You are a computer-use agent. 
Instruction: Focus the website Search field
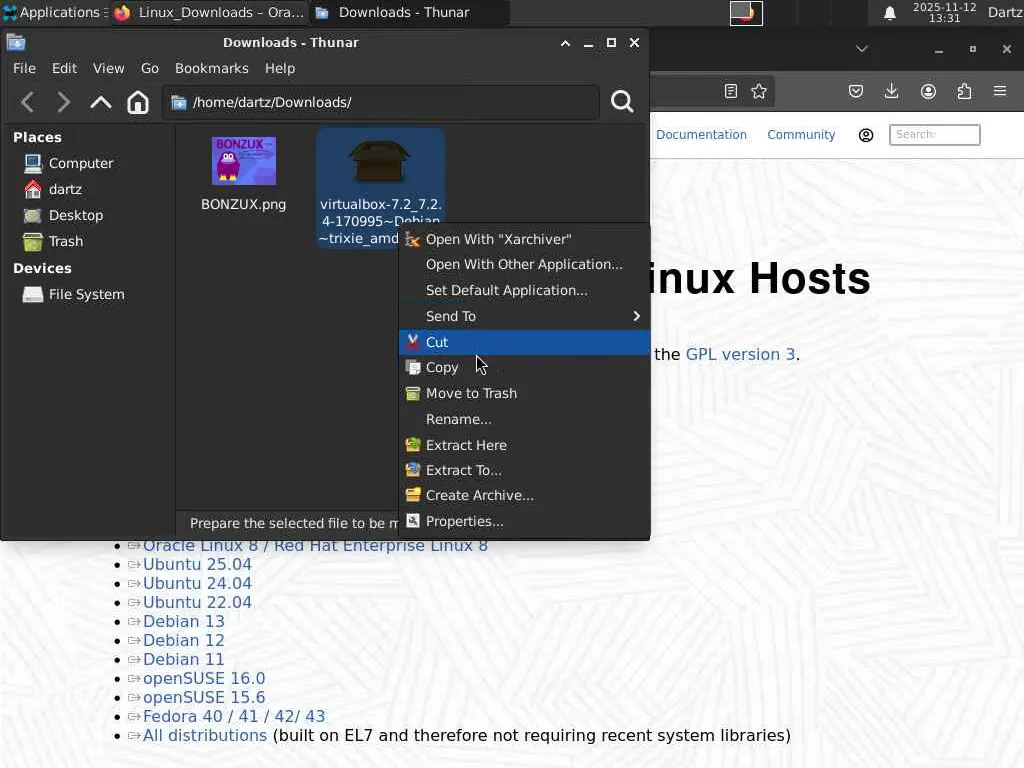click(x=935, y=135)
